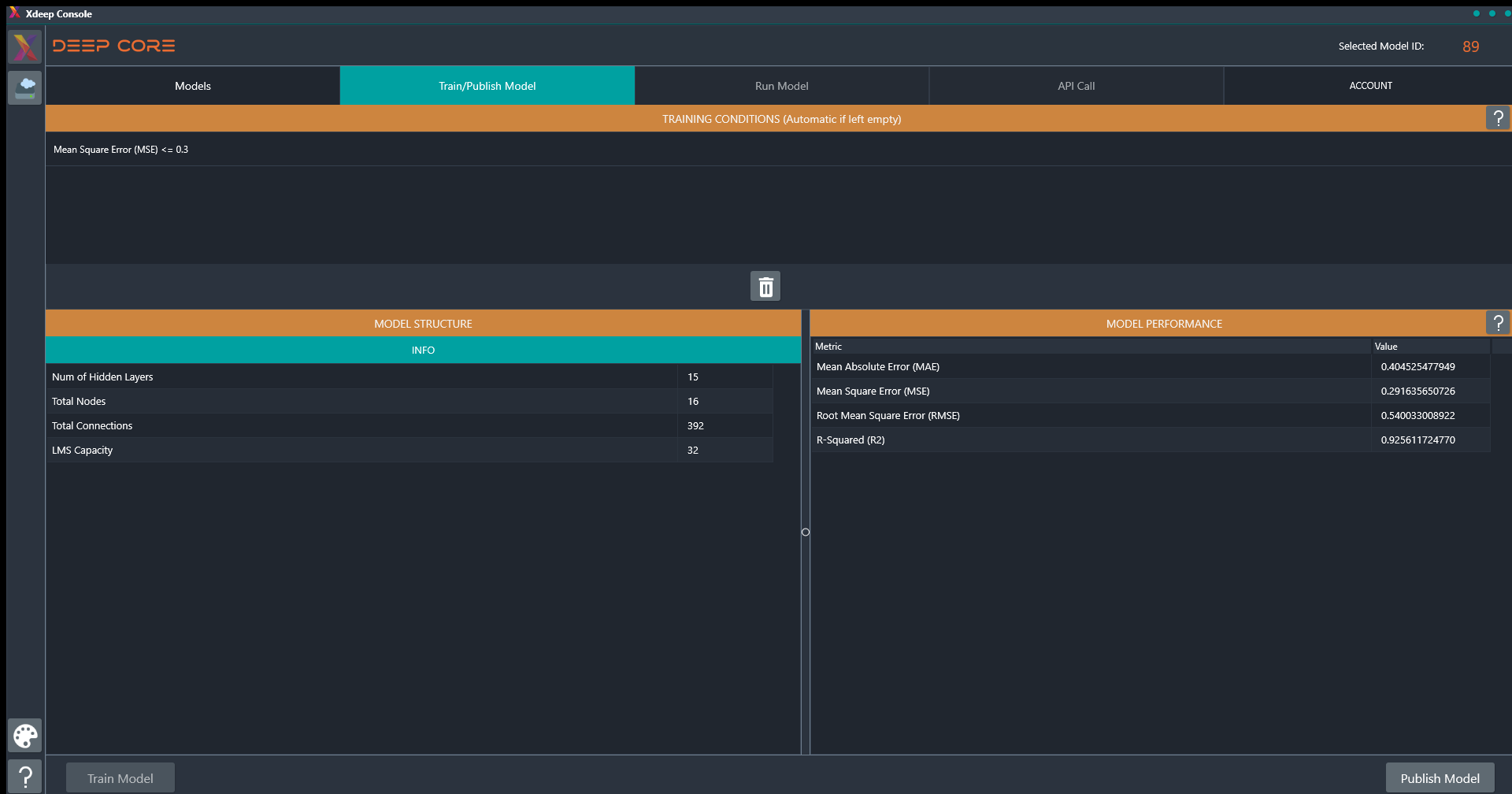Click the TRAINING CONDITIONS header title
1512x794 pixels.
pos(781,119)
